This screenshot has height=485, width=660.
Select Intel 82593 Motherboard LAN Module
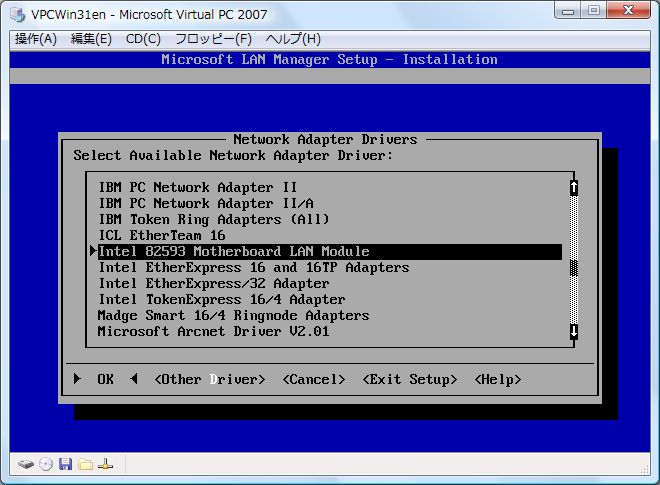click(330, 251)
